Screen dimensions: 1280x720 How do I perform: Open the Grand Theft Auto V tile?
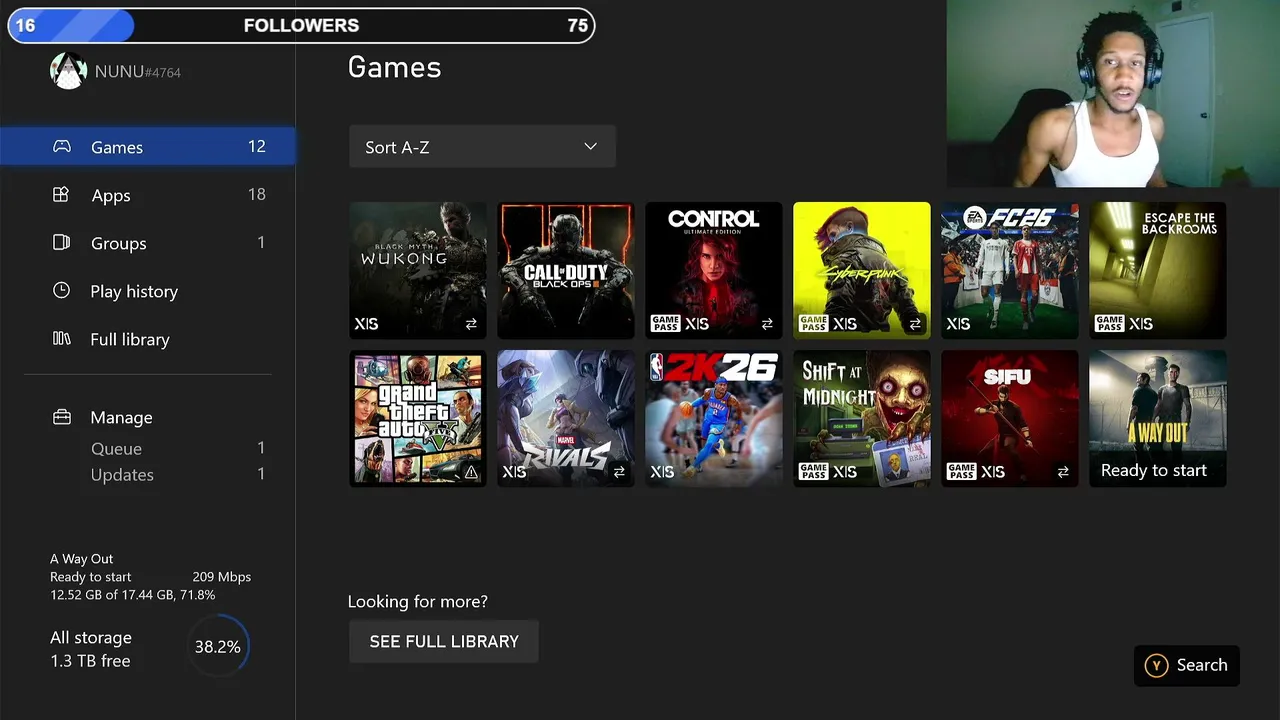coord(418,419)
